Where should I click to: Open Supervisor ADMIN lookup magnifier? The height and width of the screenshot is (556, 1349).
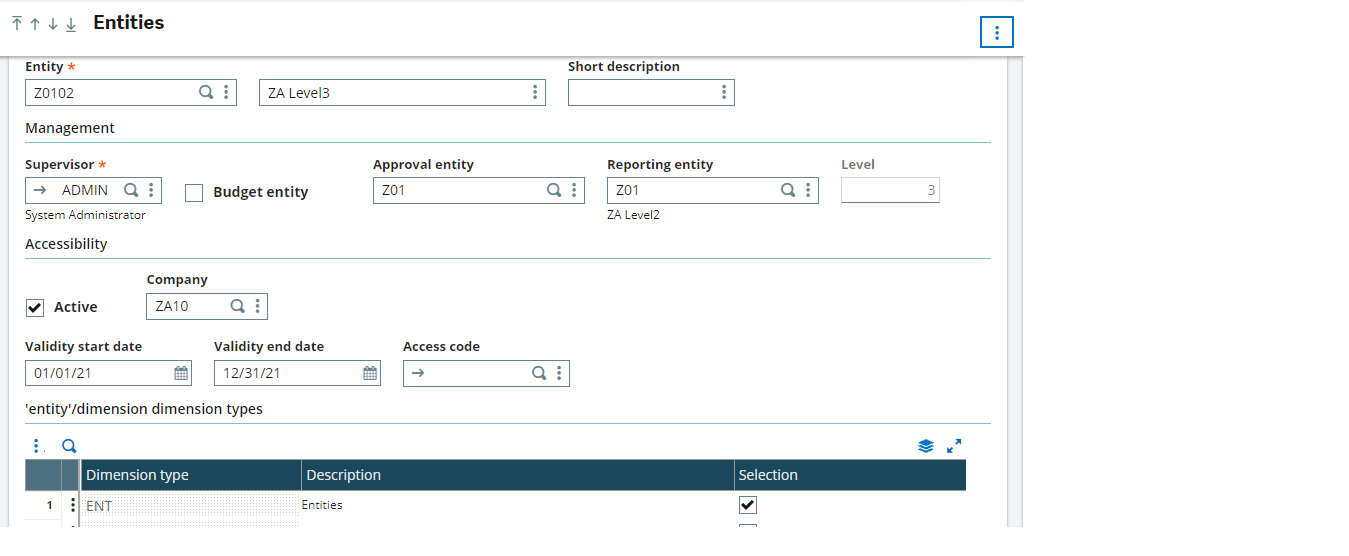[131, 190]
